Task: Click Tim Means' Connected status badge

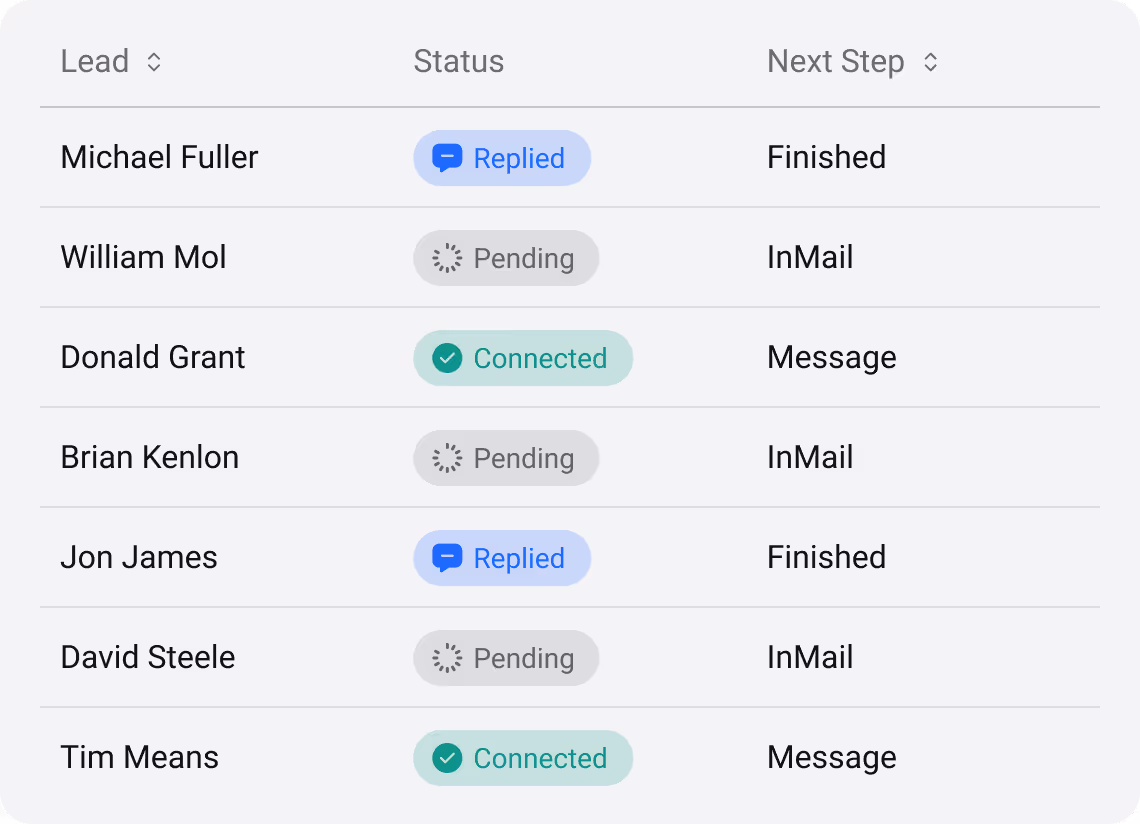Action: pyautogui.click(x=523, y=758)
